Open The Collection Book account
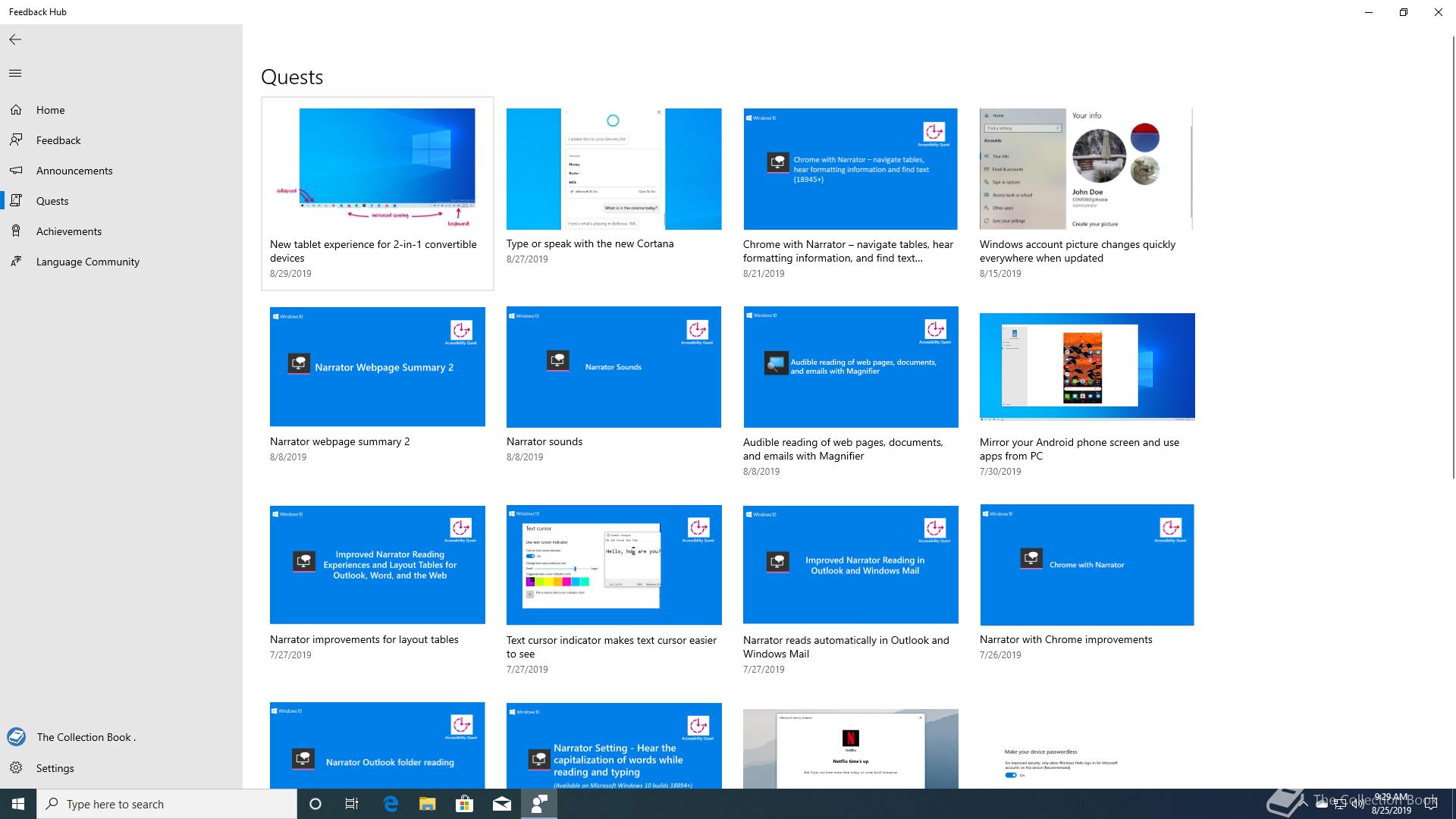Screen dimensions: 1456x819 (85, 737)
